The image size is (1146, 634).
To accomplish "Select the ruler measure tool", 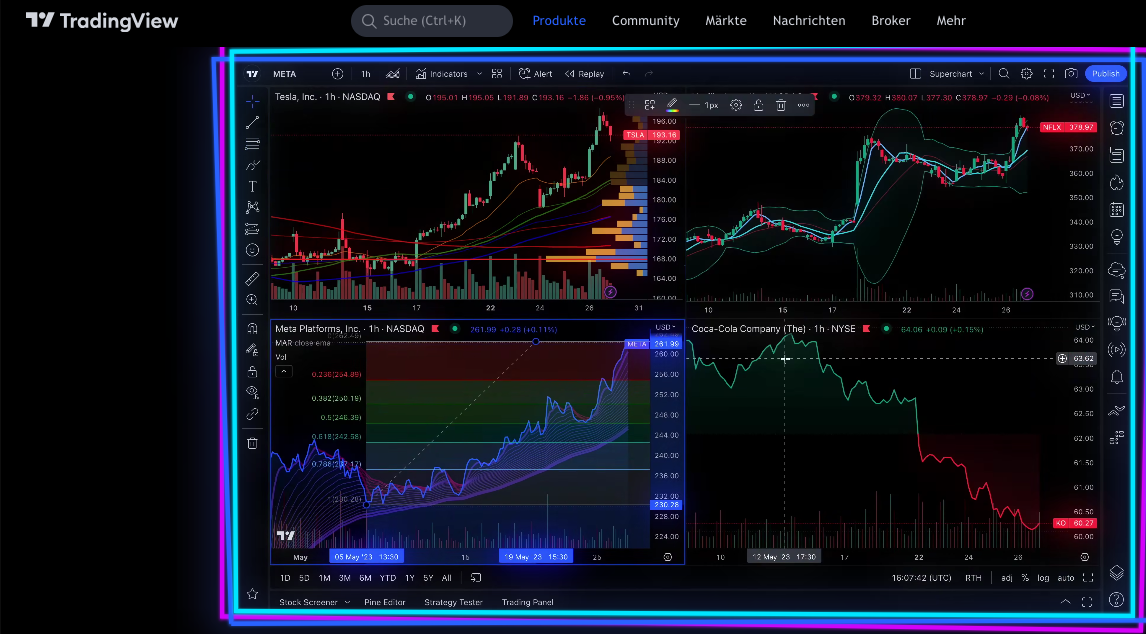I will [252, 279].
